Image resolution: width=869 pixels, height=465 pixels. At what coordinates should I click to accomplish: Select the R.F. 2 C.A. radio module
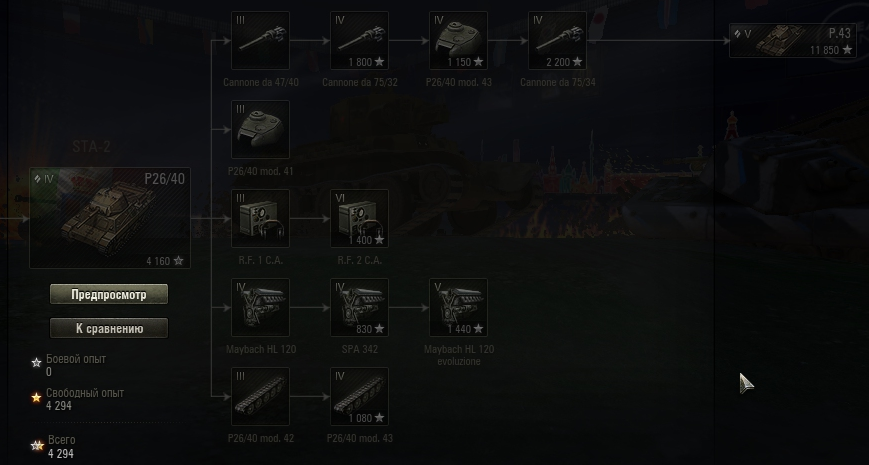coord(359,218)
